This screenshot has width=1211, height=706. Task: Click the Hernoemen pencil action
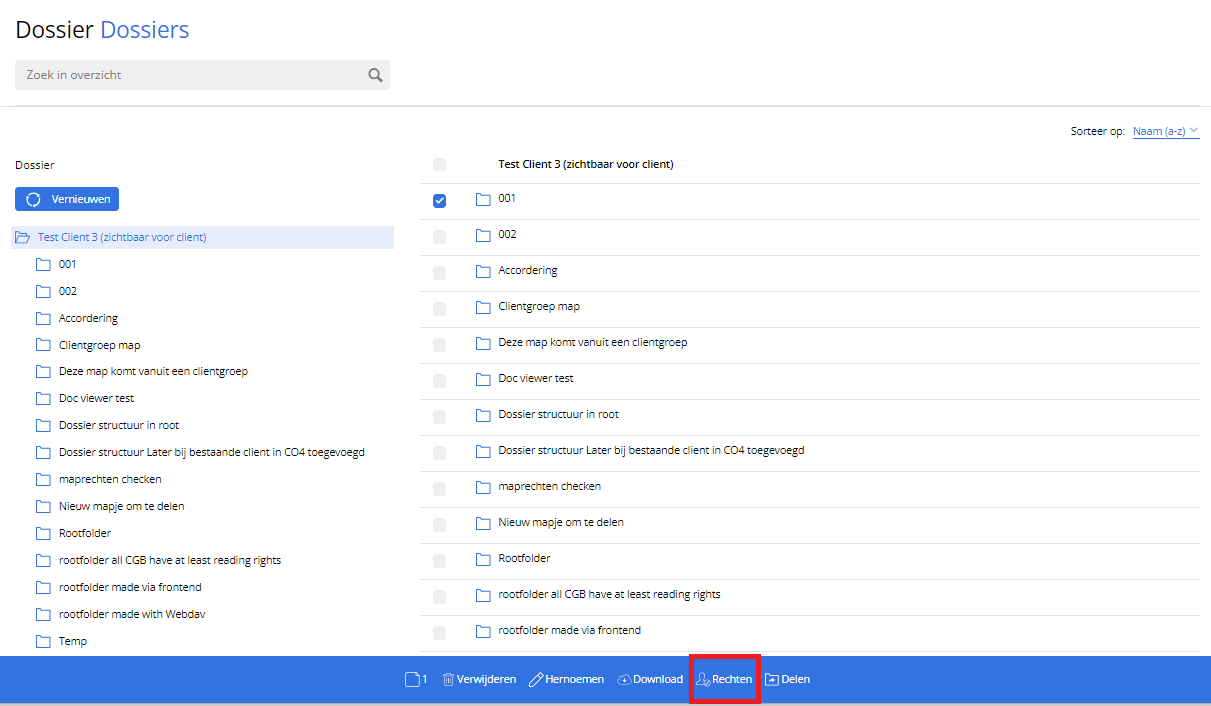click(566, 680)
